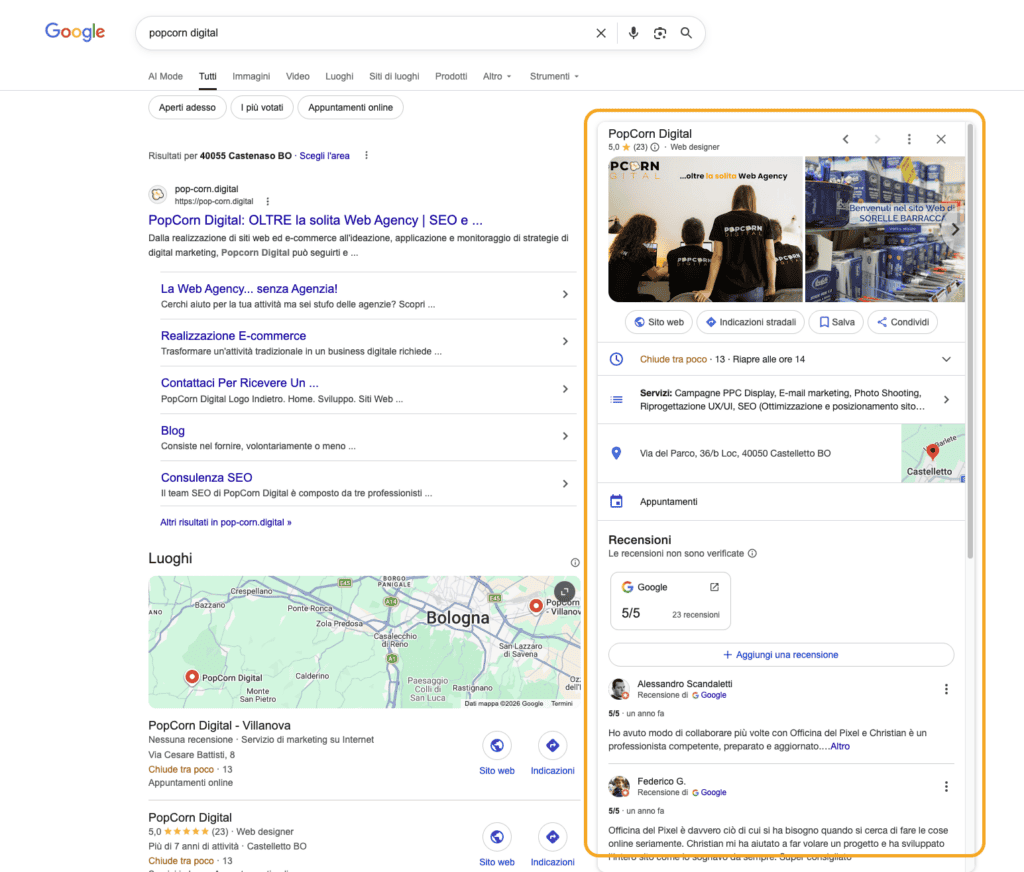
Task: Click the pop-corn.digital site favicon
Action: click(157, 195)
